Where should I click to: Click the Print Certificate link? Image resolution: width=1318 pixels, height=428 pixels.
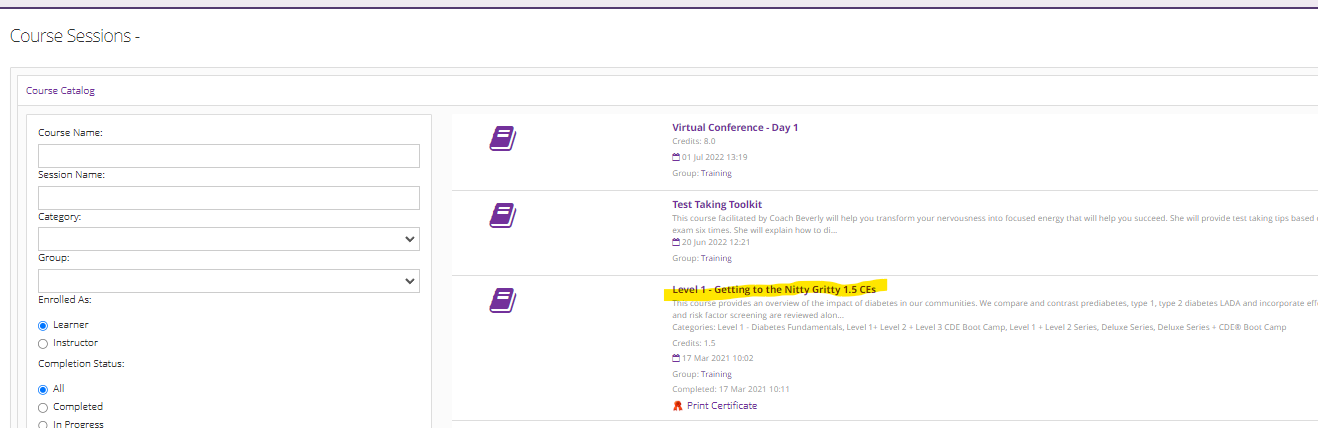click(x=721, y=406)
